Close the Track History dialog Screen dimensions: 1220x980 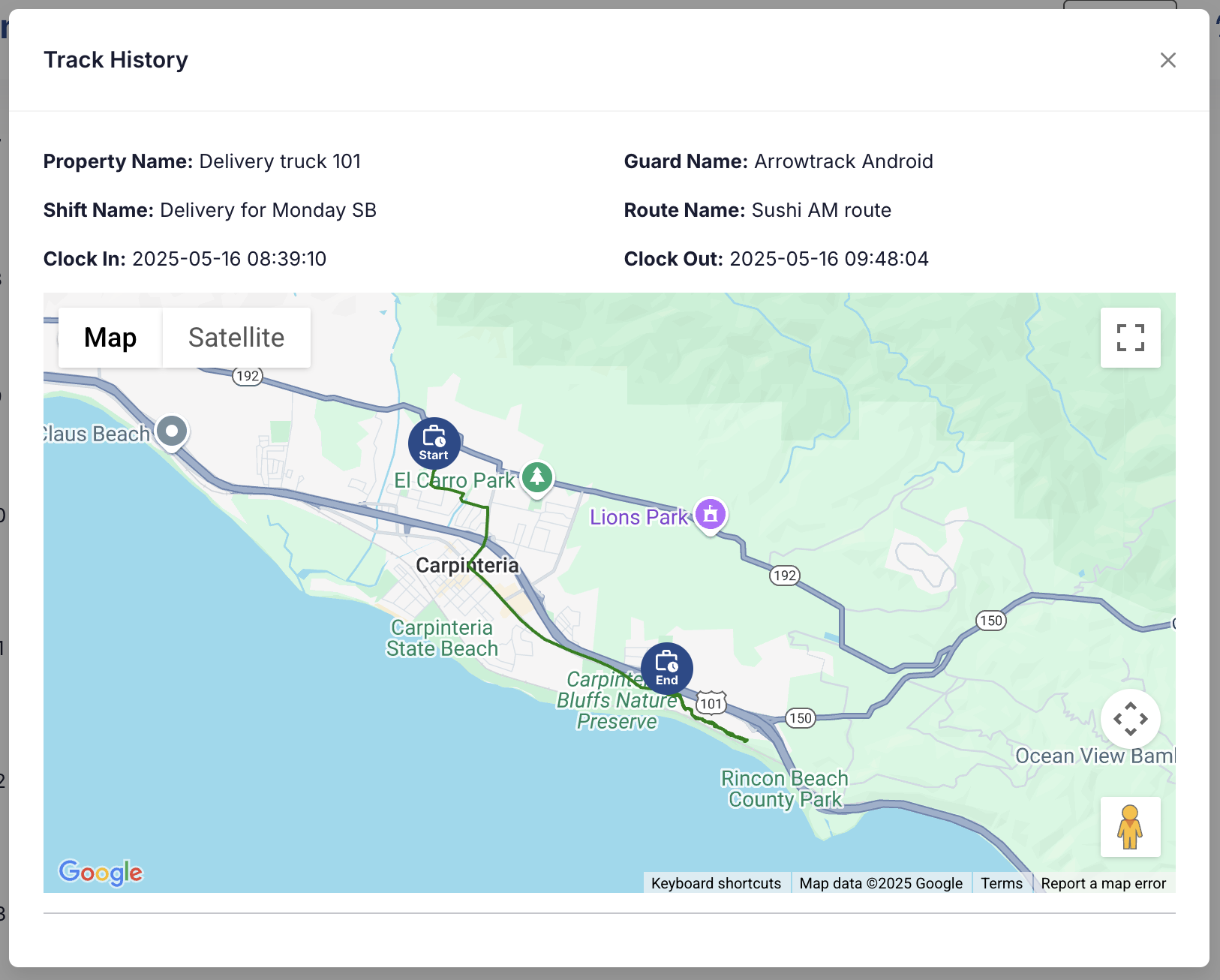pos(1167,60)
